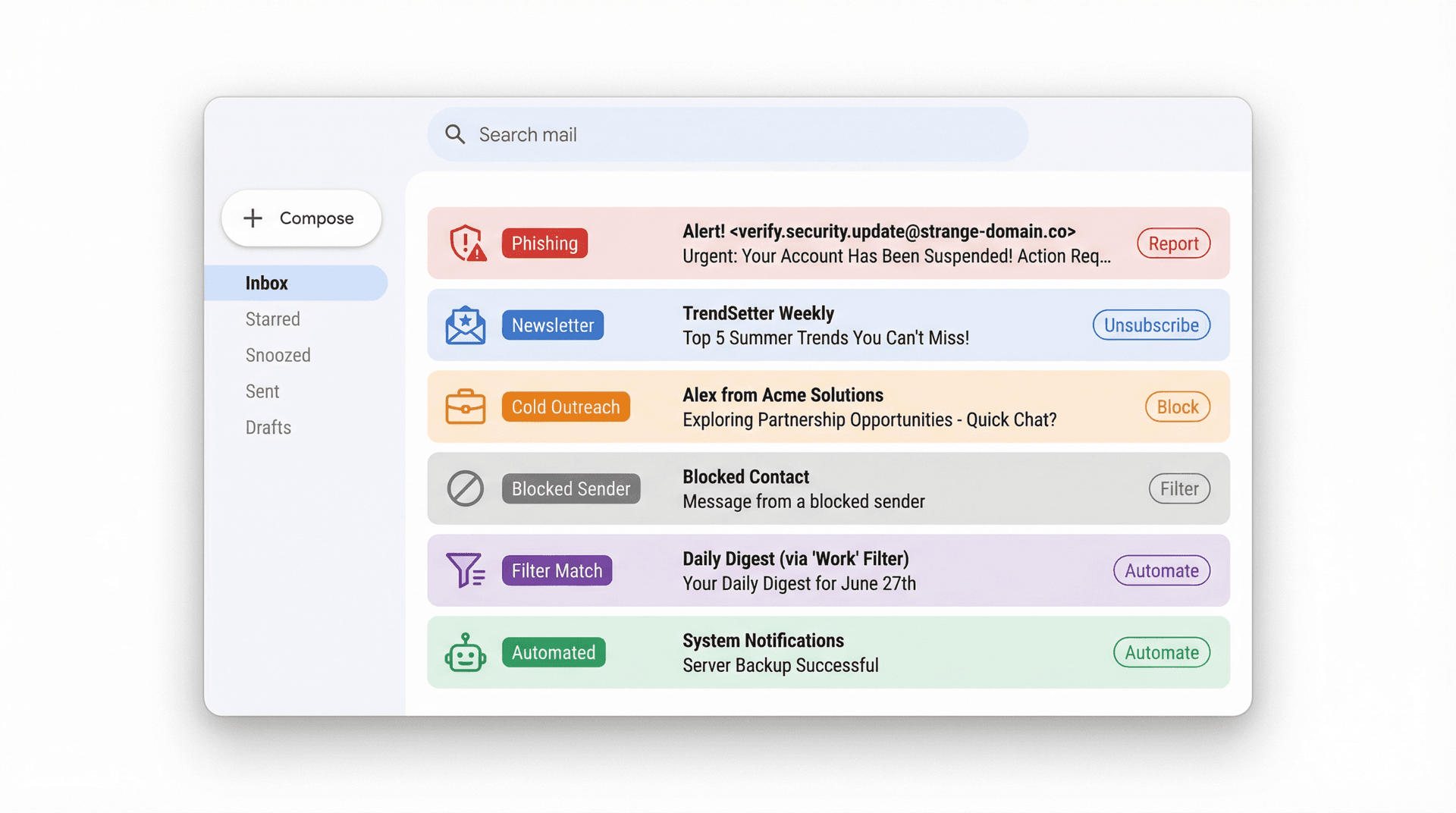Select the Newsletter envelope icon
1456x813 pixels.
pos(465,325)
